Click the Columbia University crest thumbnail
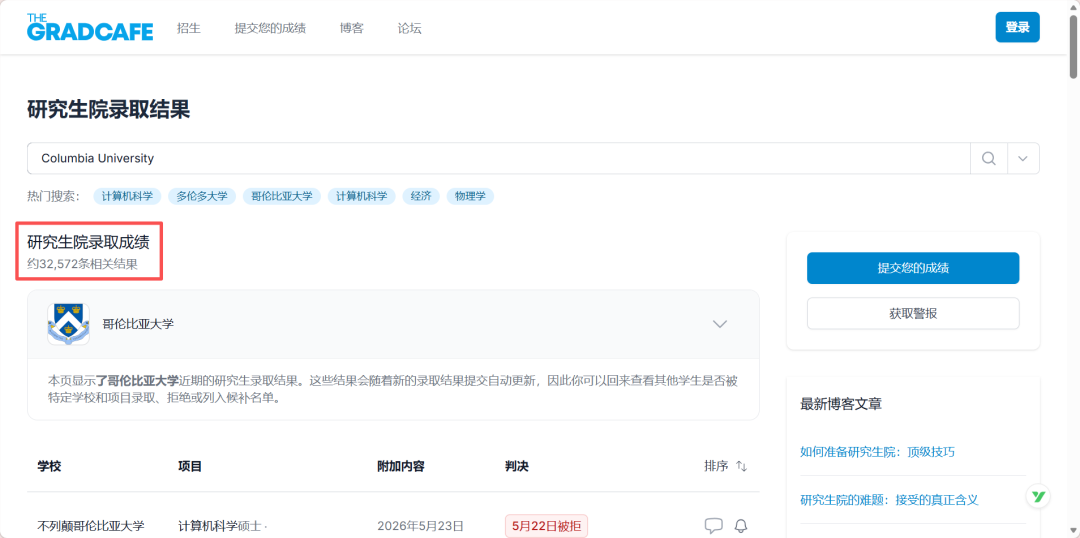 click(68, 324)
